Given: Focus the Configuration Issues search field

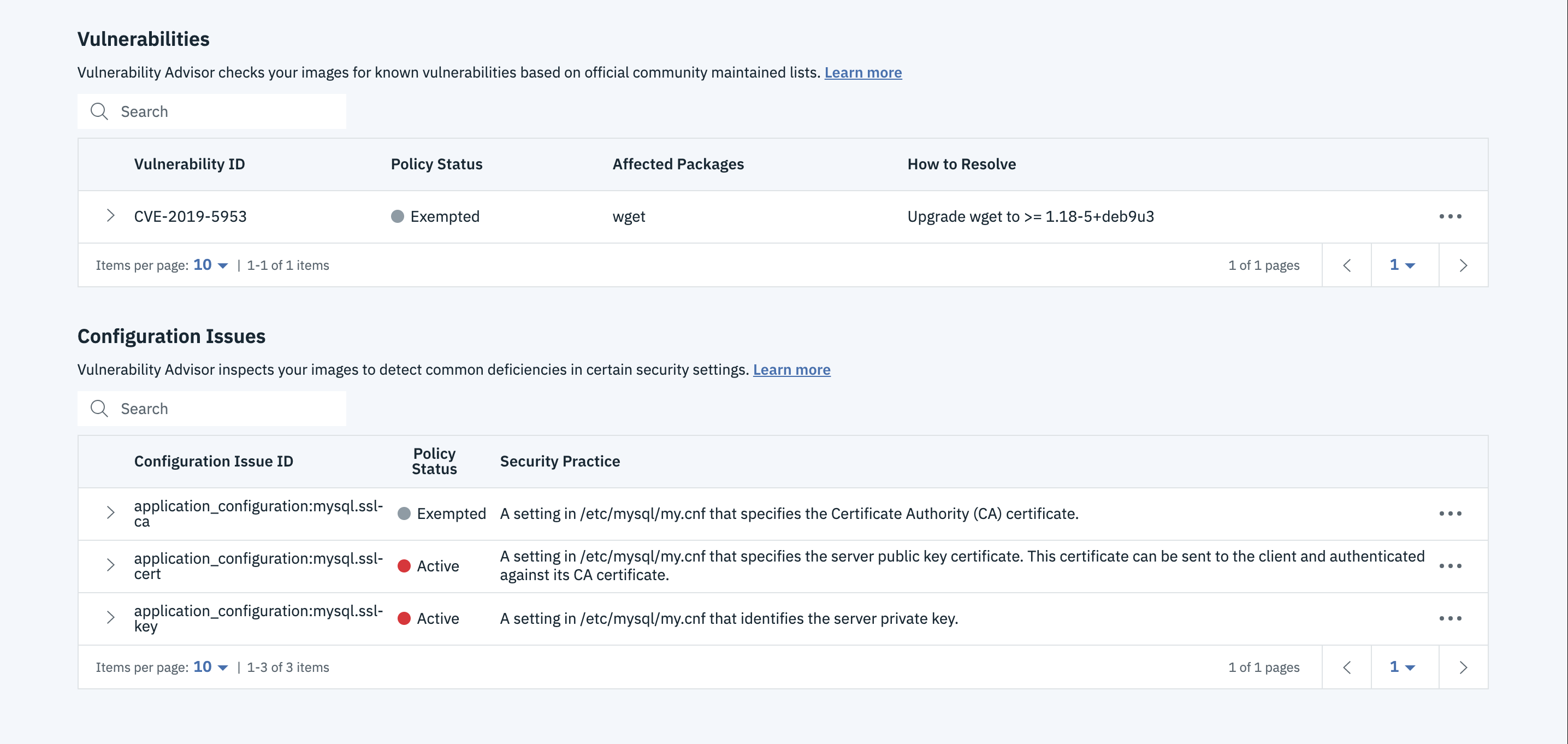Looking at the screenshot, I should coord(212,409).
